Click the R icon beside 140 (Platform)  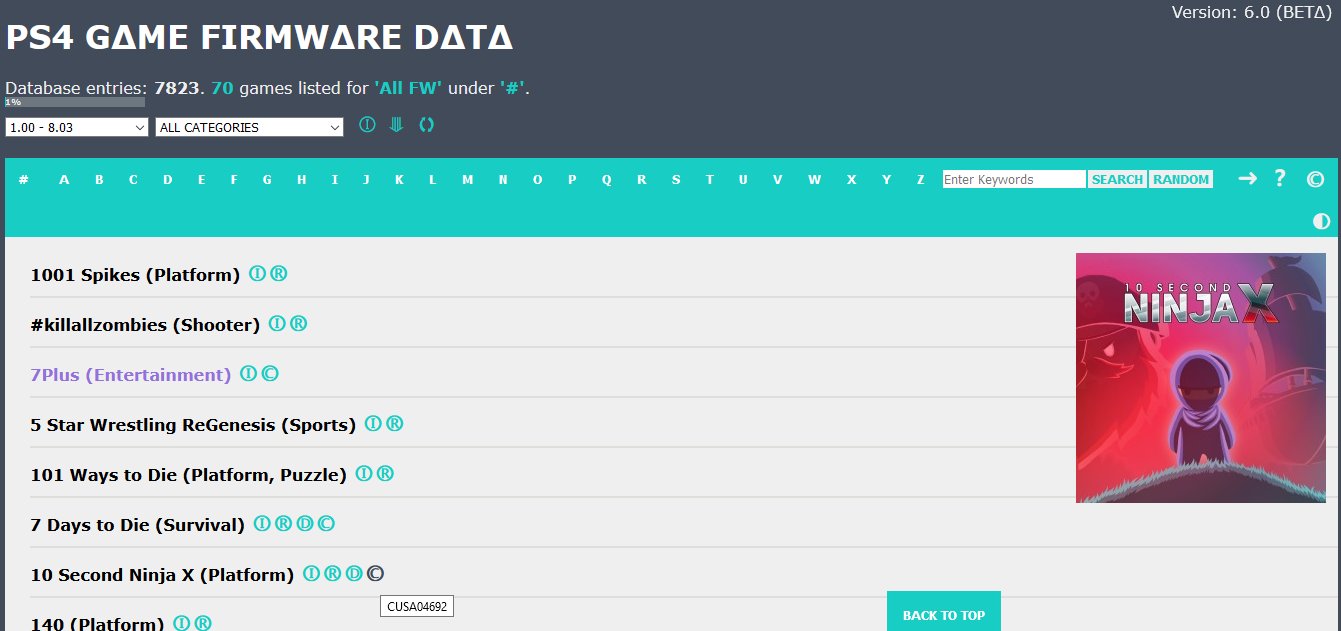[x=202, y=623]
